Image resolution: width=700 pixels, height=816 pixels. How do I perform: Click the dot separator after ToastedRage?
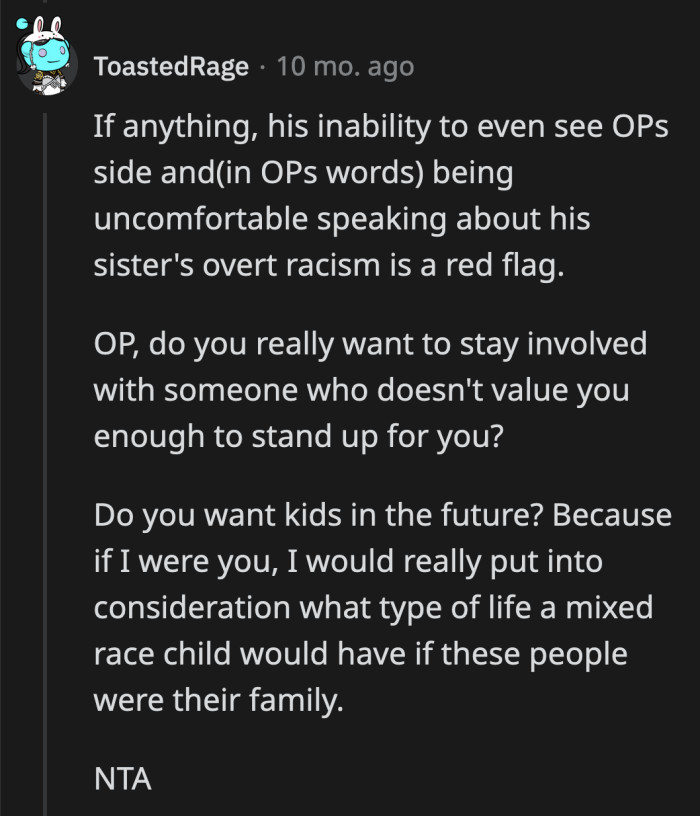[261, 68]
